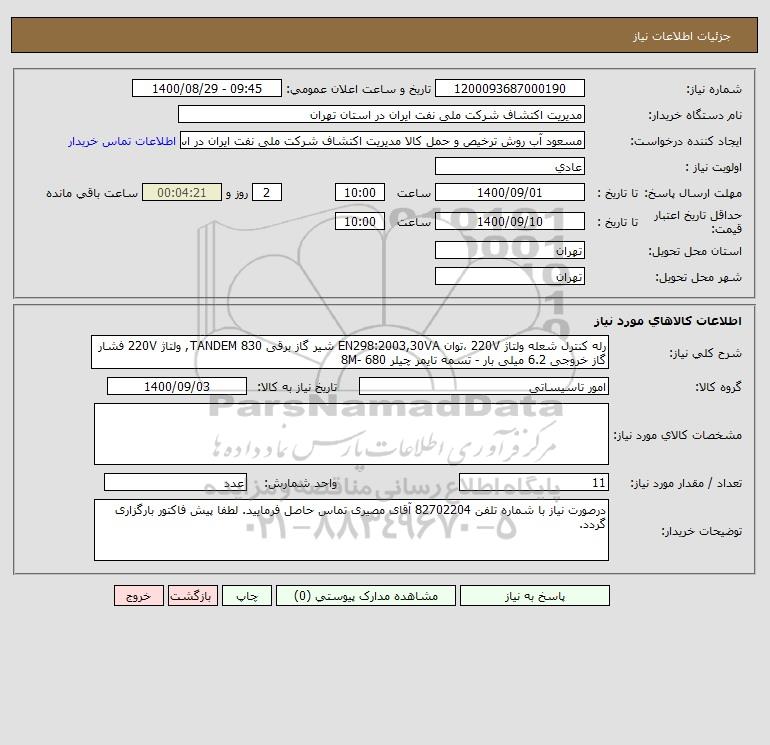Click label 'حداقل تاریخ اعتبار قیمت:'
This screenshot has height=745, width=770.
(697, 222)
